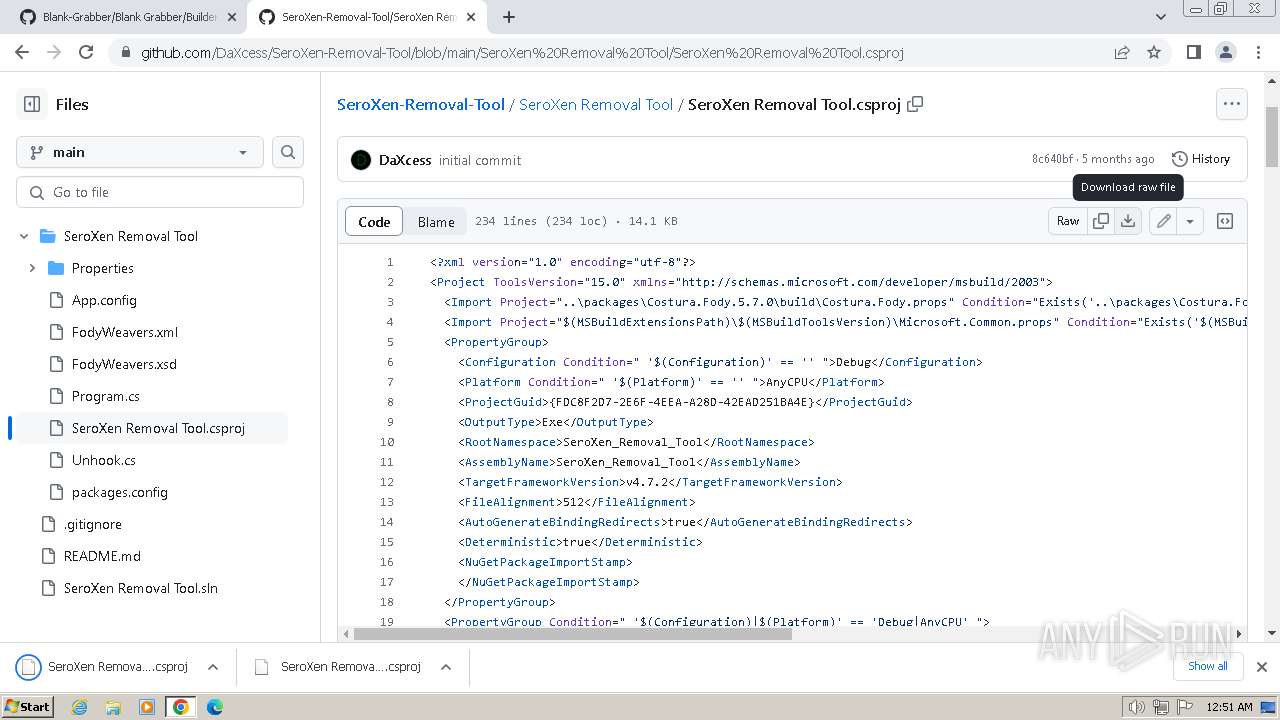Open DaXcess author profile link
The height and width of the screenshot is (720, 1280).
(x=405, y=160)
